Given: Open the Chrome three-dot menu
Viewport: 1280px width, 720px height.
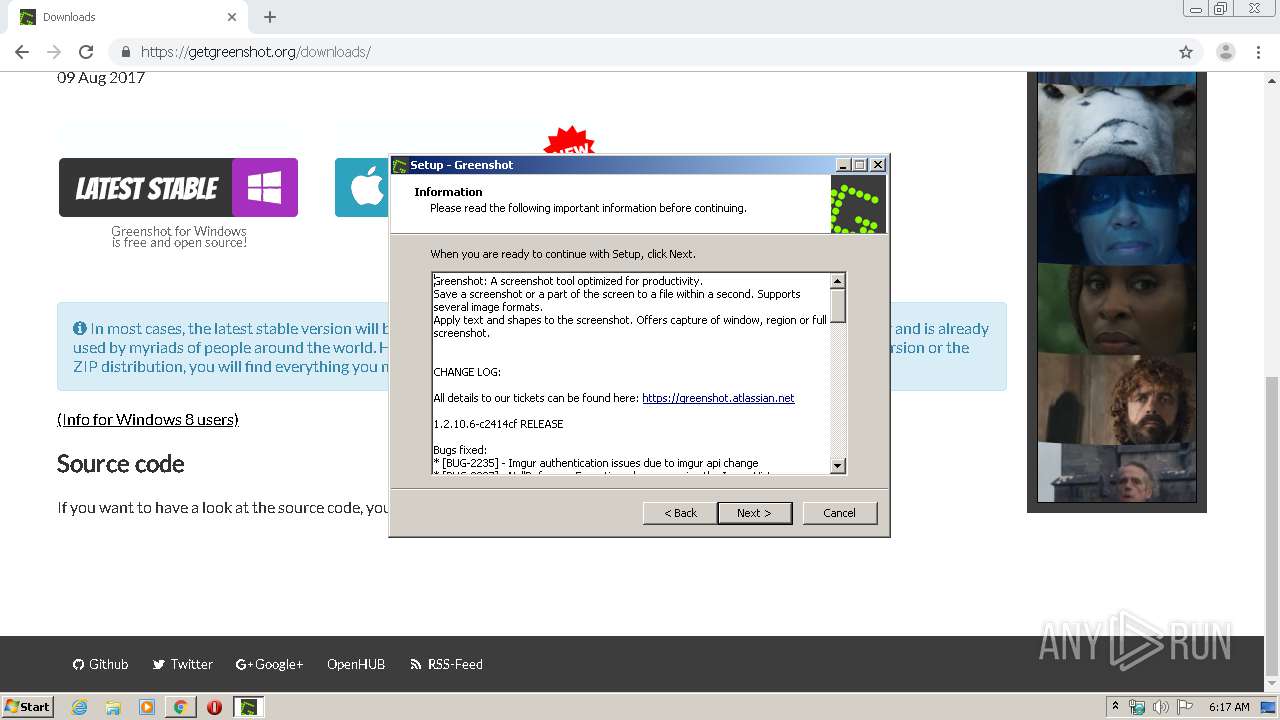Looking at the screenshot, I should 1258,52.
